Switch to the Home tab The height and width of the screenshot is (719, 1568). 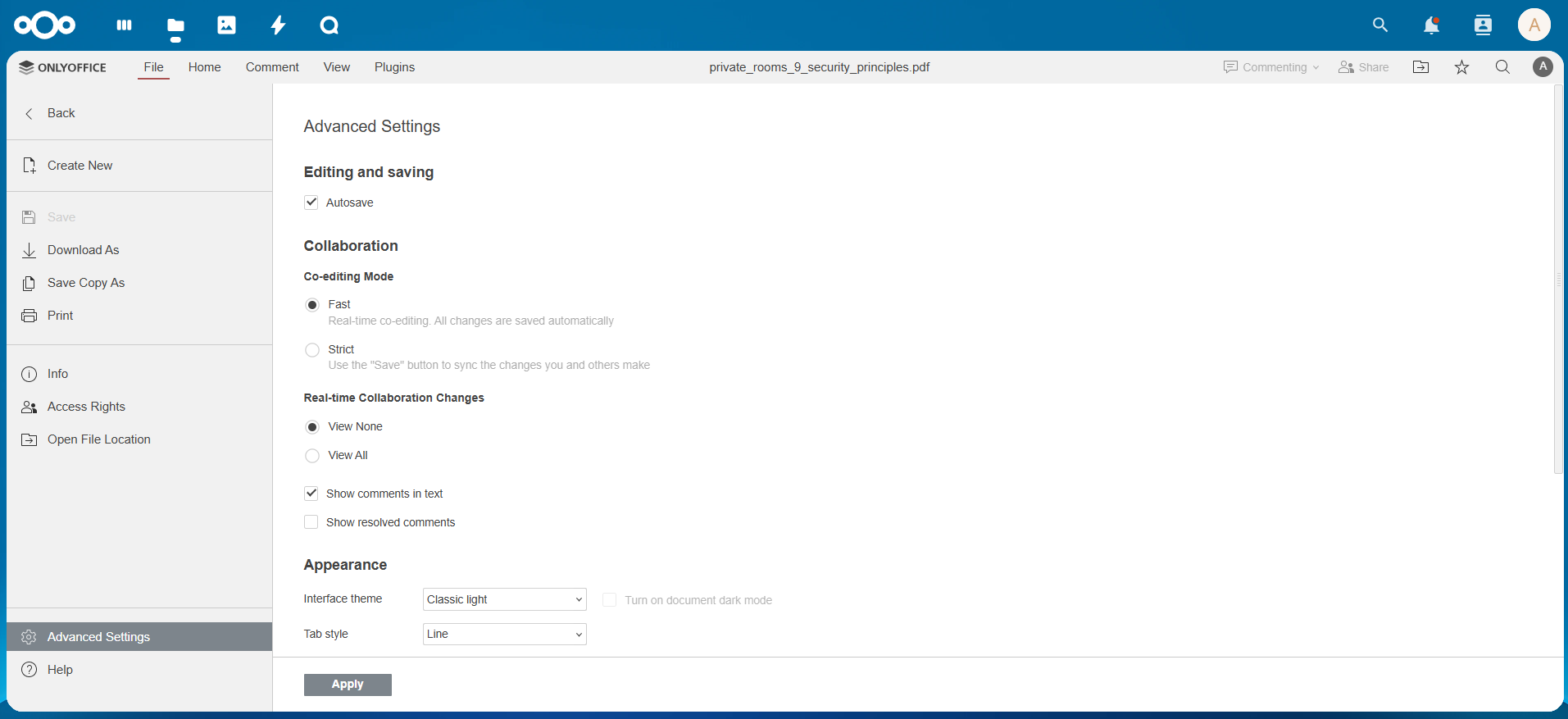[204, 67]
